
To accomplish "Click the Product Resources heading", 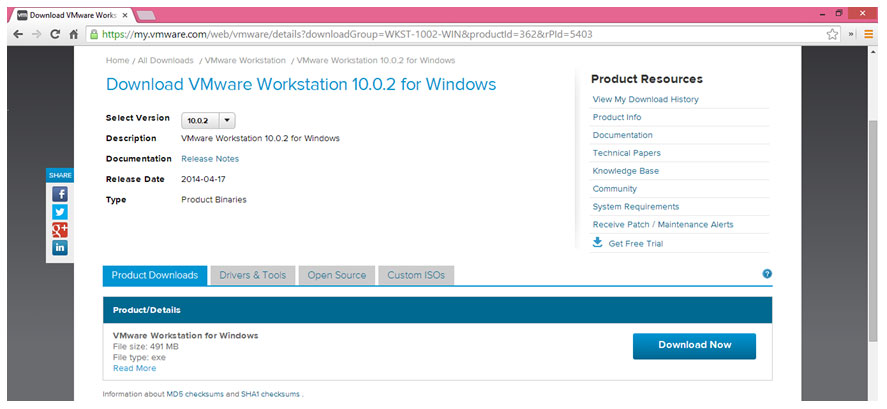I will point(647,79).
